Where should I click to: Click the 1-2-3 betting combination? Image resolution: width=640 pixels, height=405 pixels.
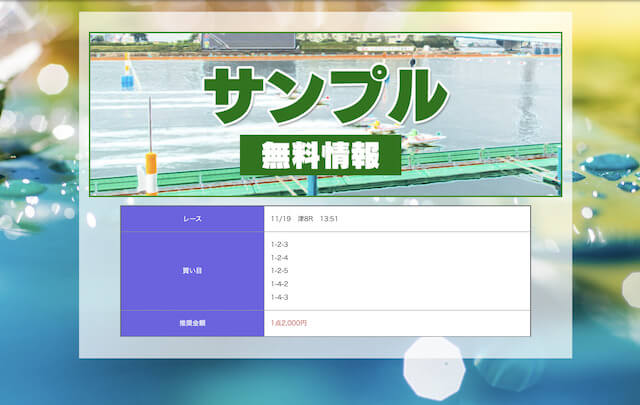(280, 245)
